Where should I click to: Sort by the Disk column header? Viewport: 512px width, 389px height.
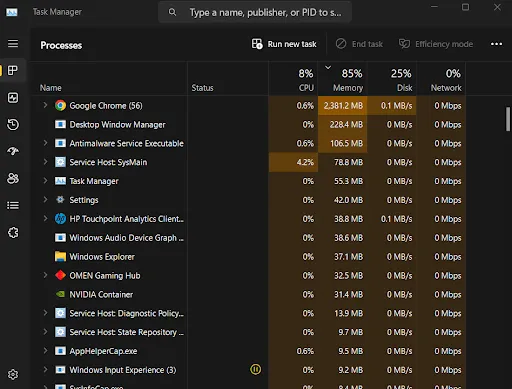coord(392,80)
